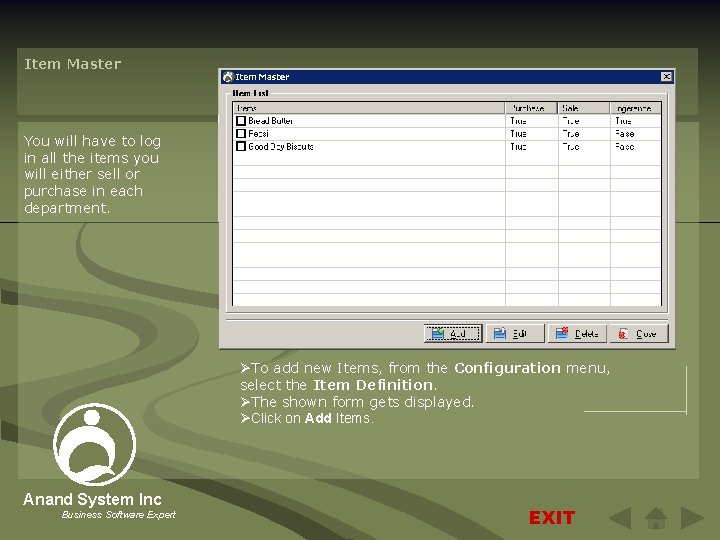Click the Item Master title bar icon
The width and height of the screenshot is (720, 540).
[x=228, y=77]
